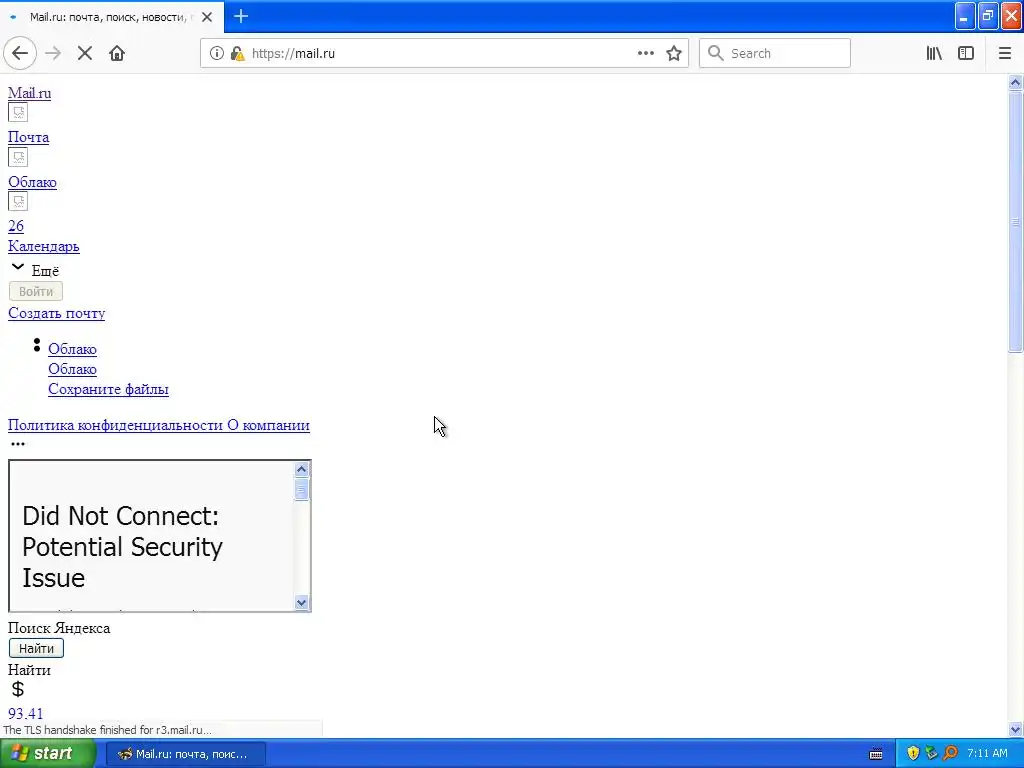1024x768 pixels.
Task: Click the embedded frame scrollbar thumb
Action: [x=301, y=489]
